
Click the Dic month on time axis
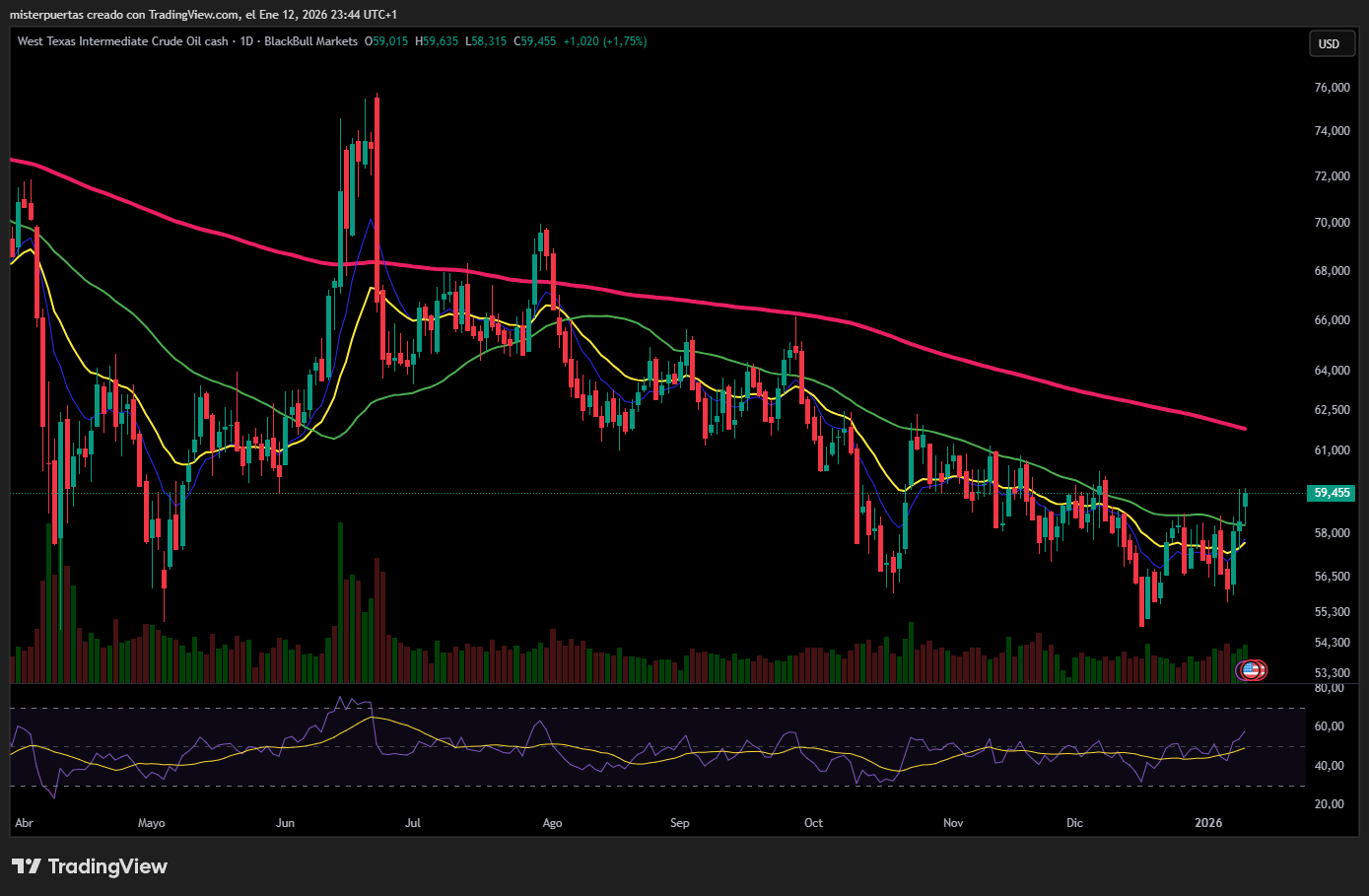click(x=1074, y=823)
